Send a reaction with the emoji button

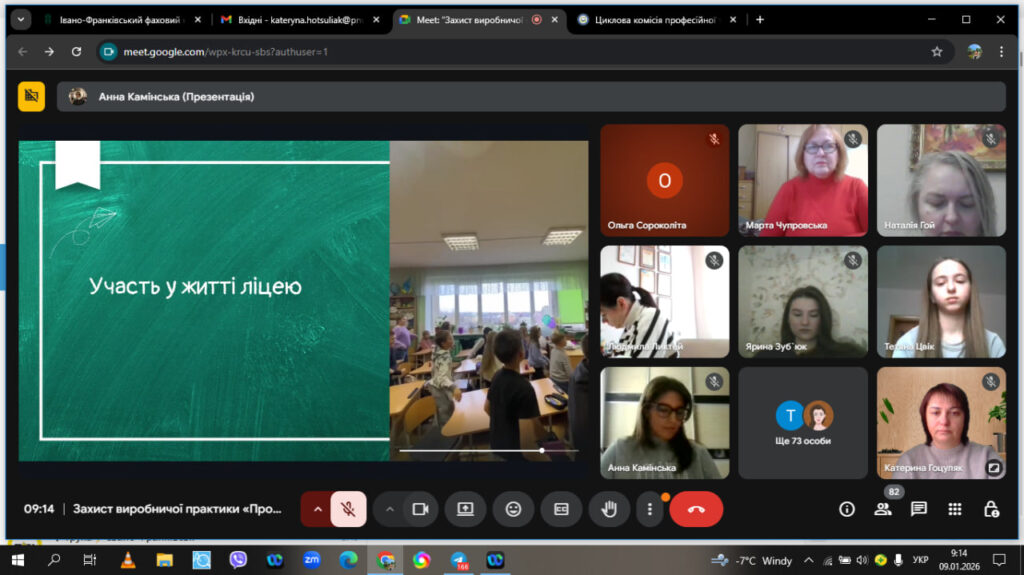tap(513, 509)
